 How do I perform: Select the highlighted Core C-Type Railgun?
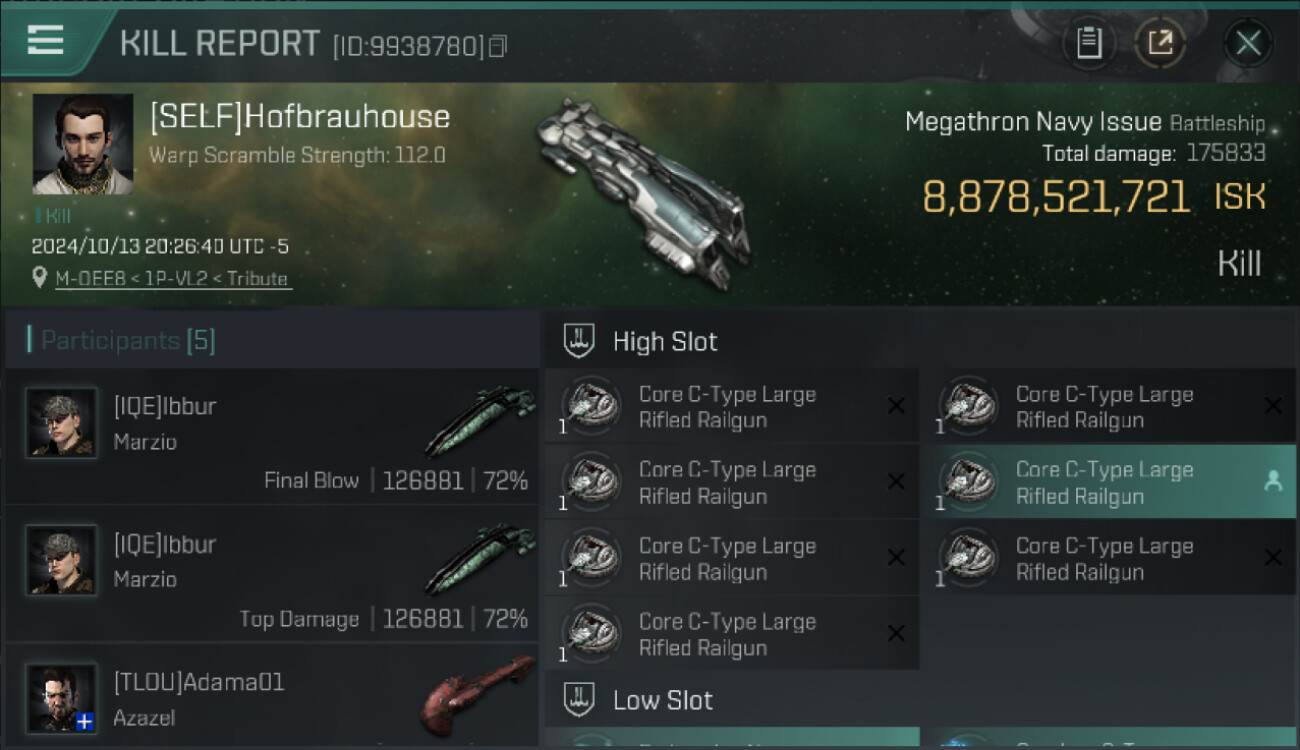(x=1104, y=482)
